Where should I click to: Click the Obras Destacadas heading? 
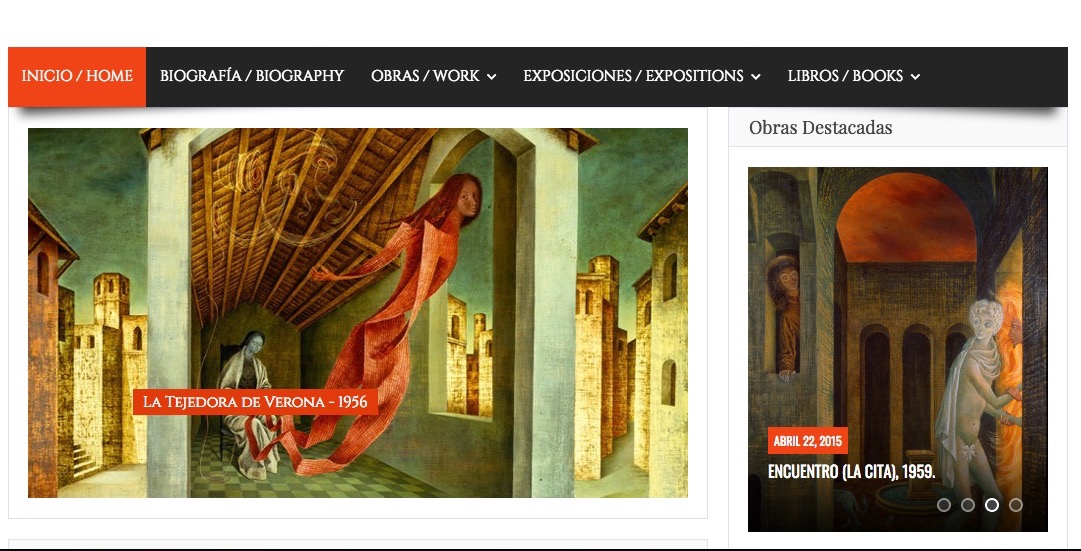[820, 128]
